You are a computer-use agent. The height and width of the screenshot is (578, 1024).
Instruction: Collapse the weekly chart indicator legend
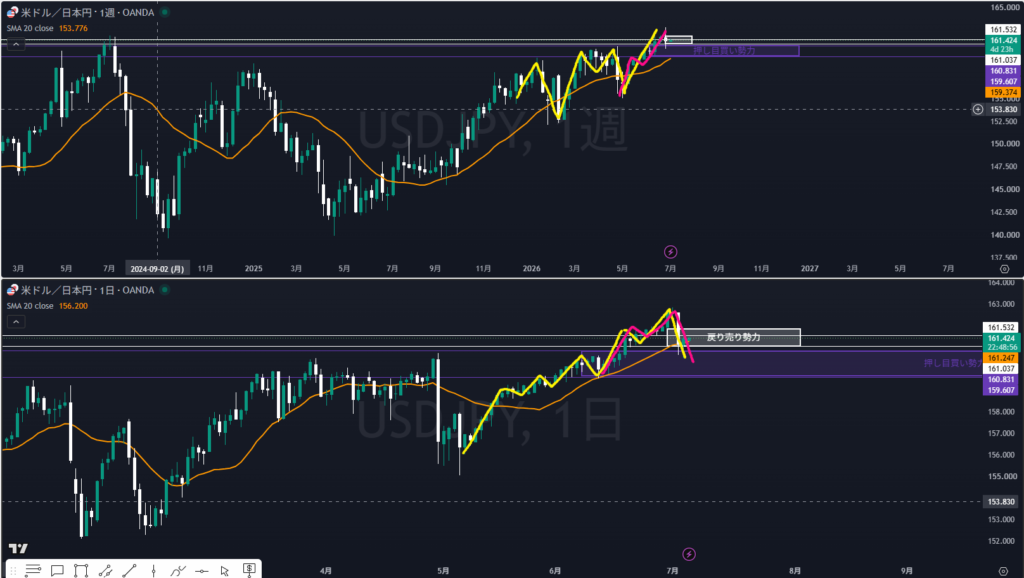(16, 44)
